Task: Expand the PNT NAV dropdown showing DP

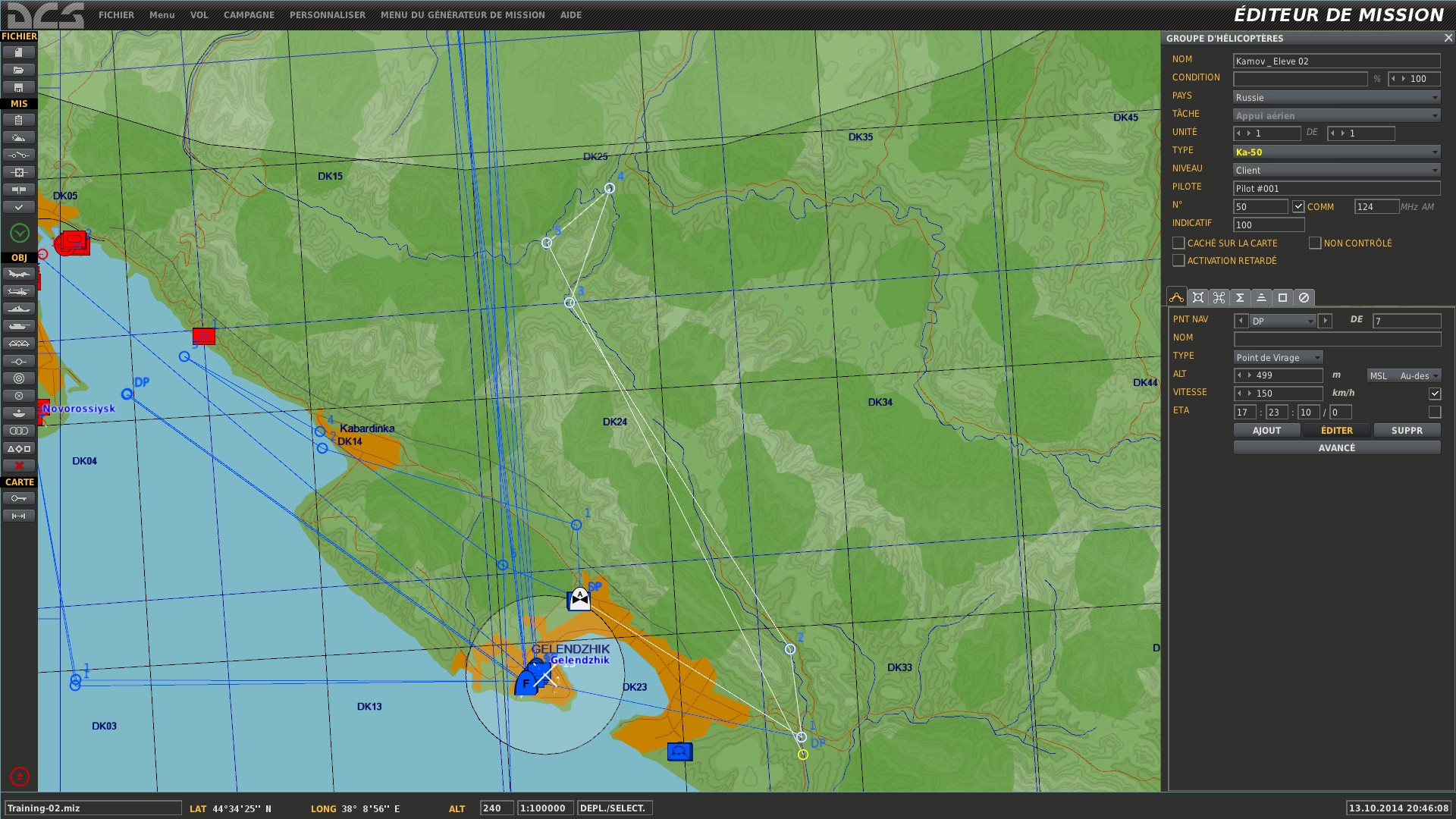Action: point(1283,321)
